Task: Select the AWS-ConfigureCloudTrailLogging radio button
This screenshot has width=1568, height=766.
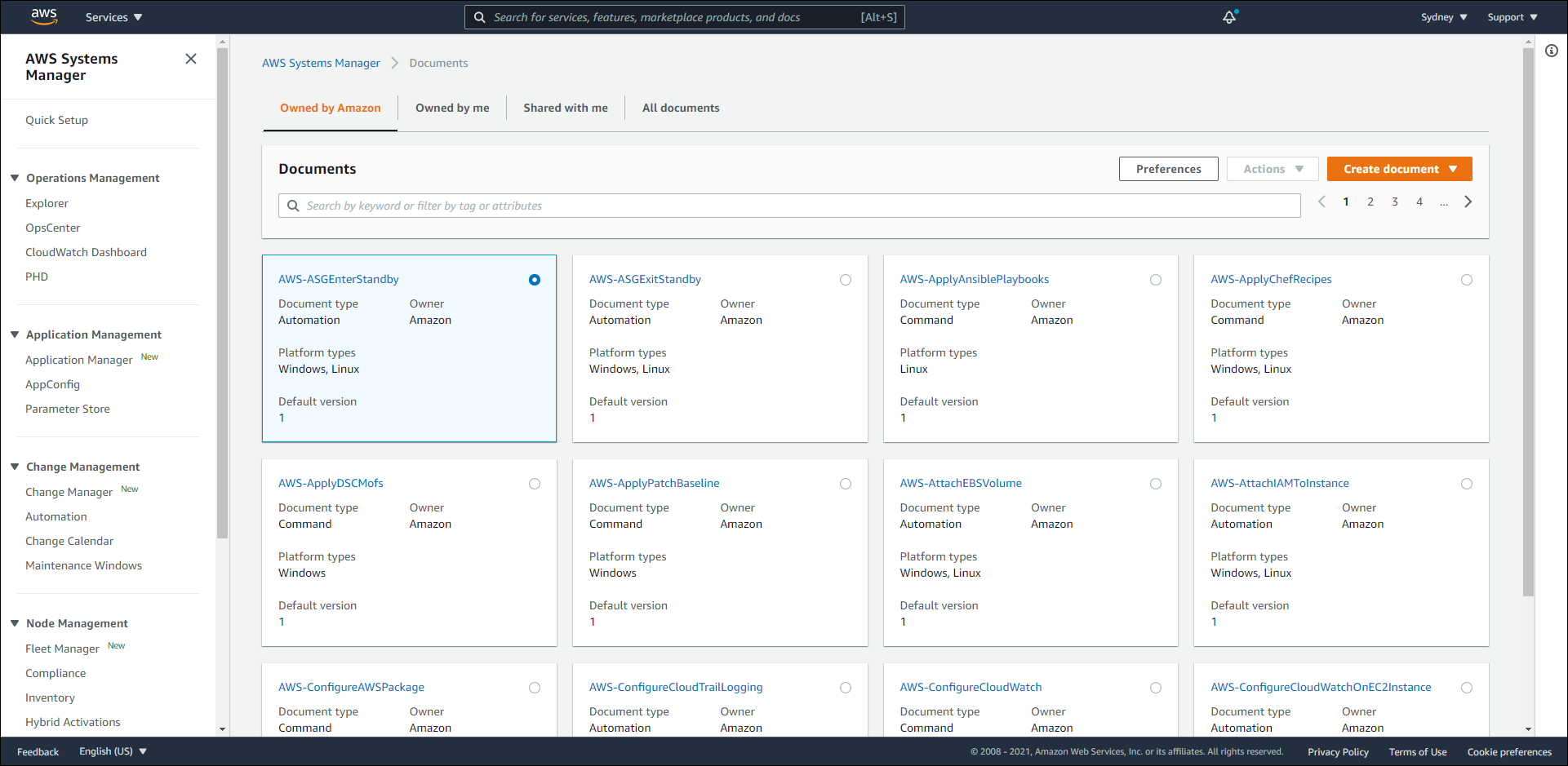Action: click(x=846, y=688)
